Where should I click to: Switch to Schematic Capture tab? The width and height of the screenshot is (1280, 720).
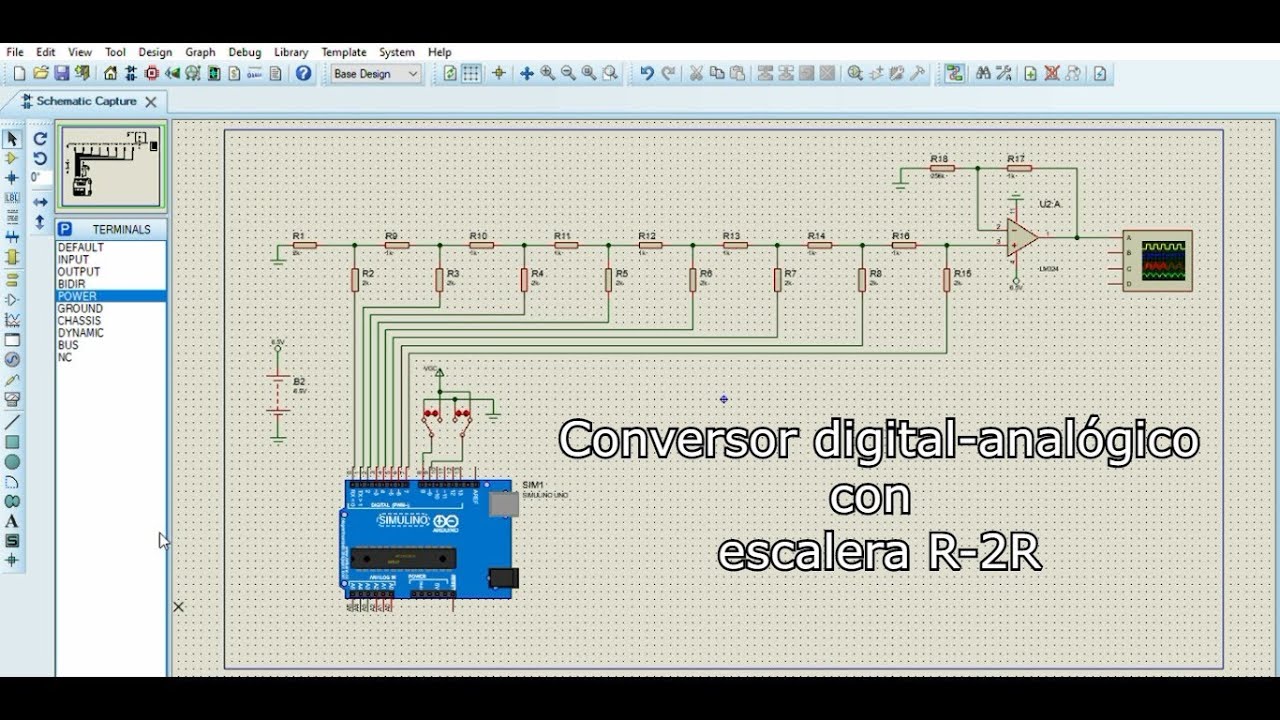click(86, 101)
